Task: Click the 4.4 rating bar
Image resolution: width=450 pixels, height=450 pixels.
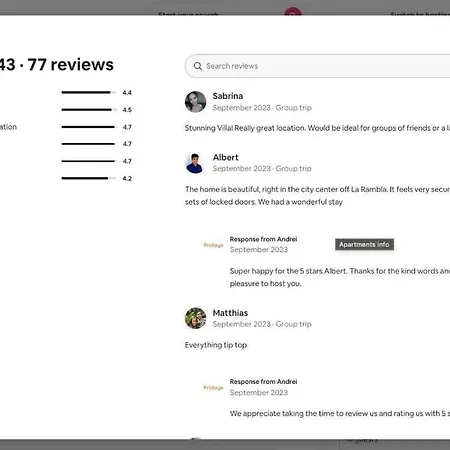Action: 89,92
